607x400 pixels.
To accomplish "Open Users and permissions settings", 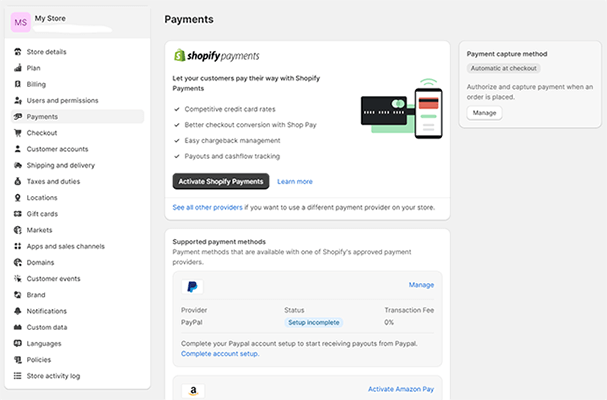I will (x=62, y=100).
